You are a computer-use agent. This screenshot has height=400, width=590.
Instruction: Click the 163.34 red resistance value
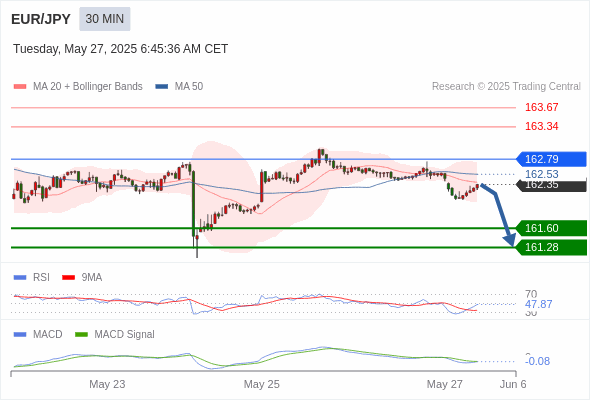[541, 126]
